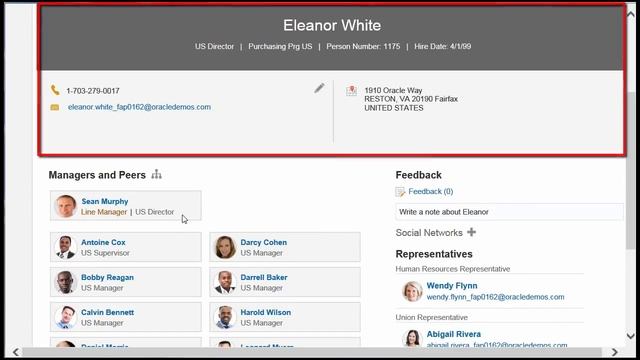
Task: Click Sean Murphy's photo thumbnail
Action: (65, 206)
